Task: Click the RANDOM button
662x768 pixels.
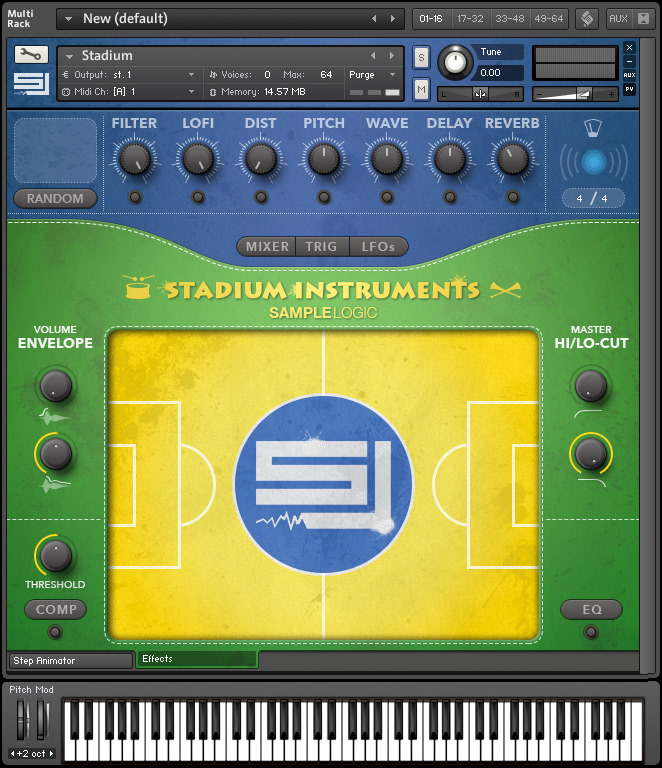Action: 55,198
